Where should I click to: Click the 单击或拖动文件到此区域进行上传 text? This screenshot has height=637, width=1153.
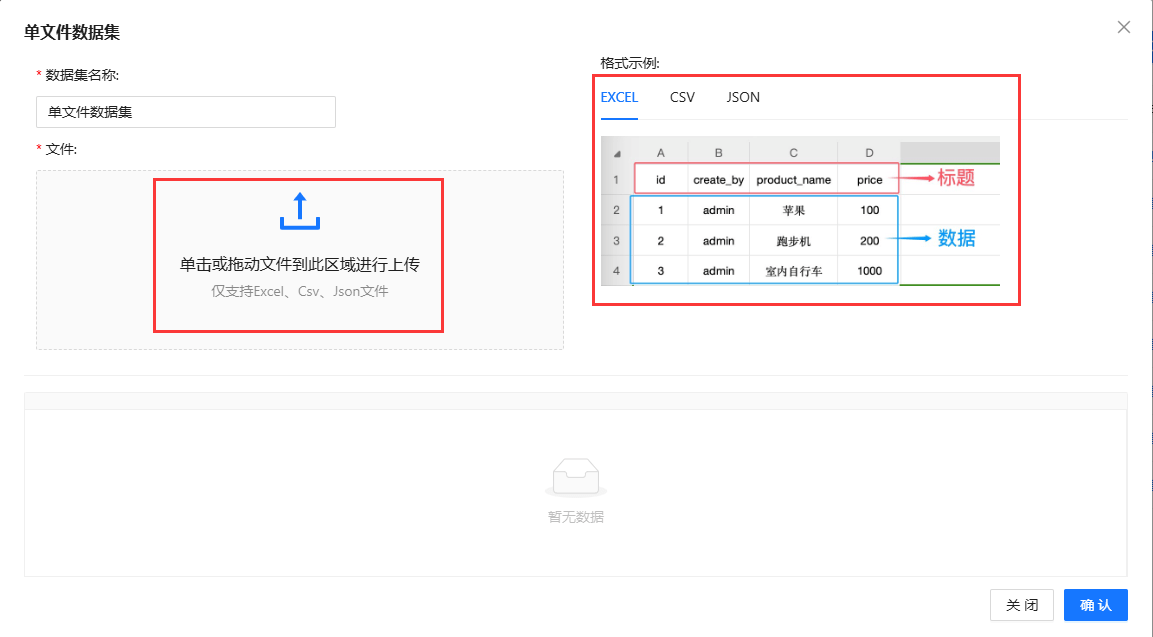click(x=299, y=265)
